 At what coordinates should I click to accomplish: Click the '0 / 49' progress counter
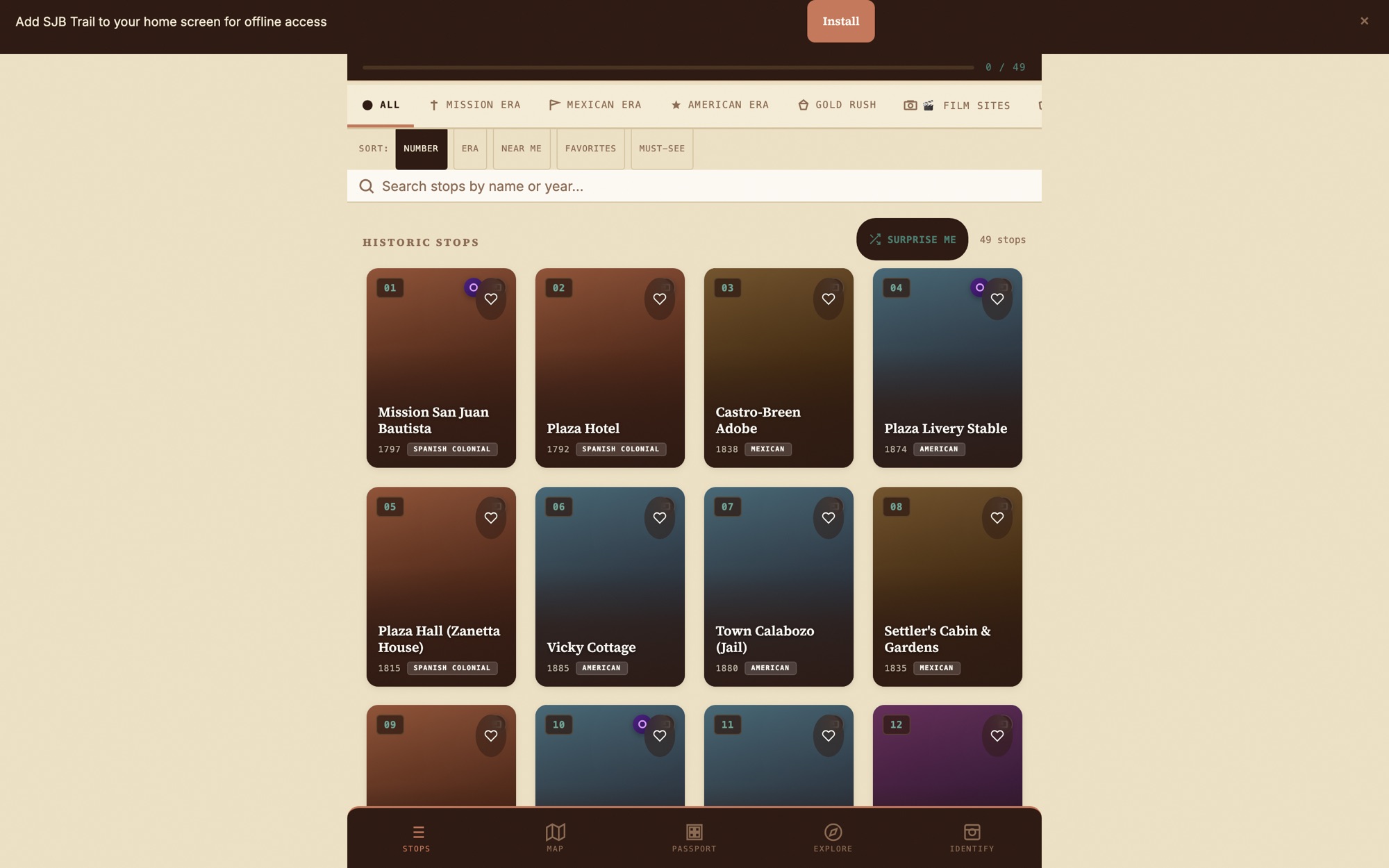(x=1005, y=67)
